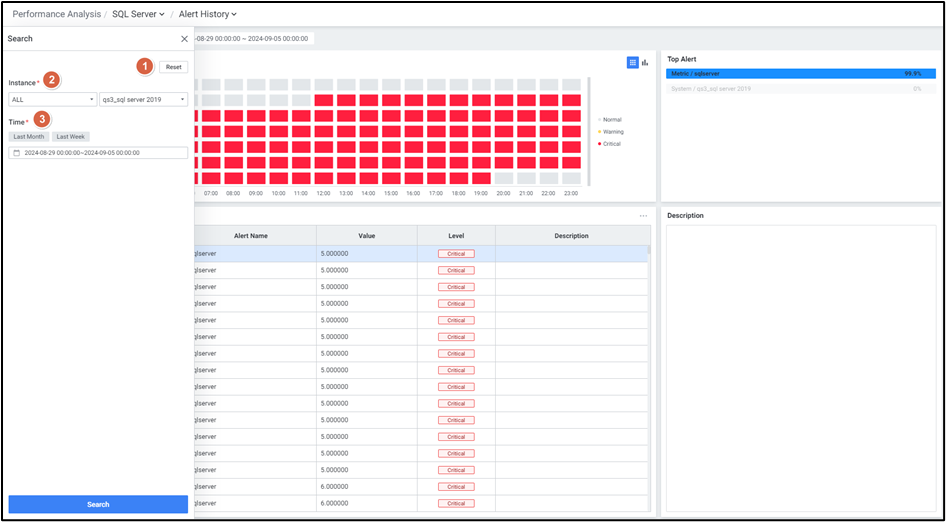Open the alert table more-options ellipsis

pyautogui.click(x=643, y=216)
